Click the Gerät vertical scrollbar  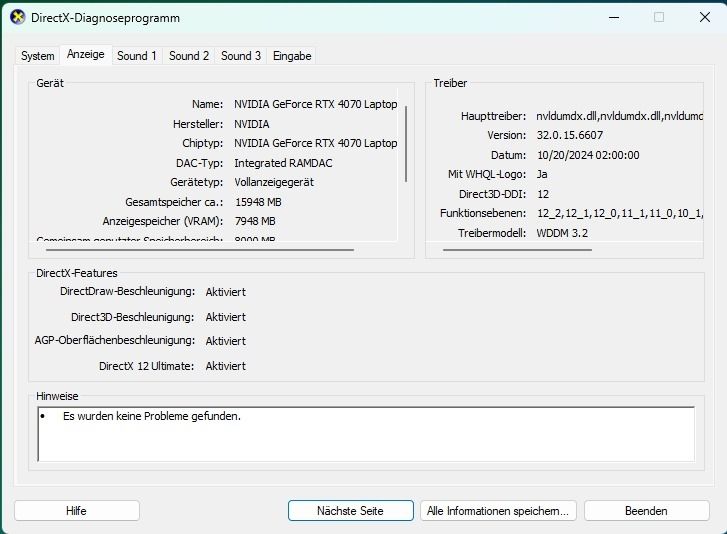tap(406, 144)
